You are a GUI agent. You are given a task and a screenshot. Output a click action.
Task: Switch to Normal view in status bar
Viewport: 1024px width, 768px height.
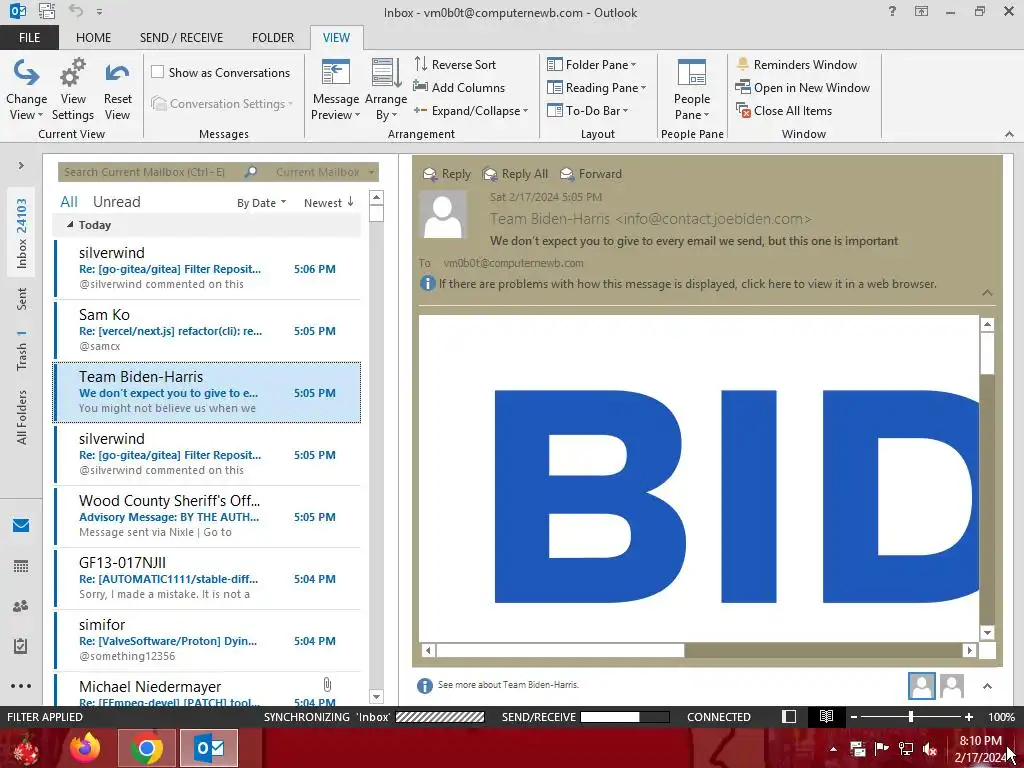click(789, 716)
